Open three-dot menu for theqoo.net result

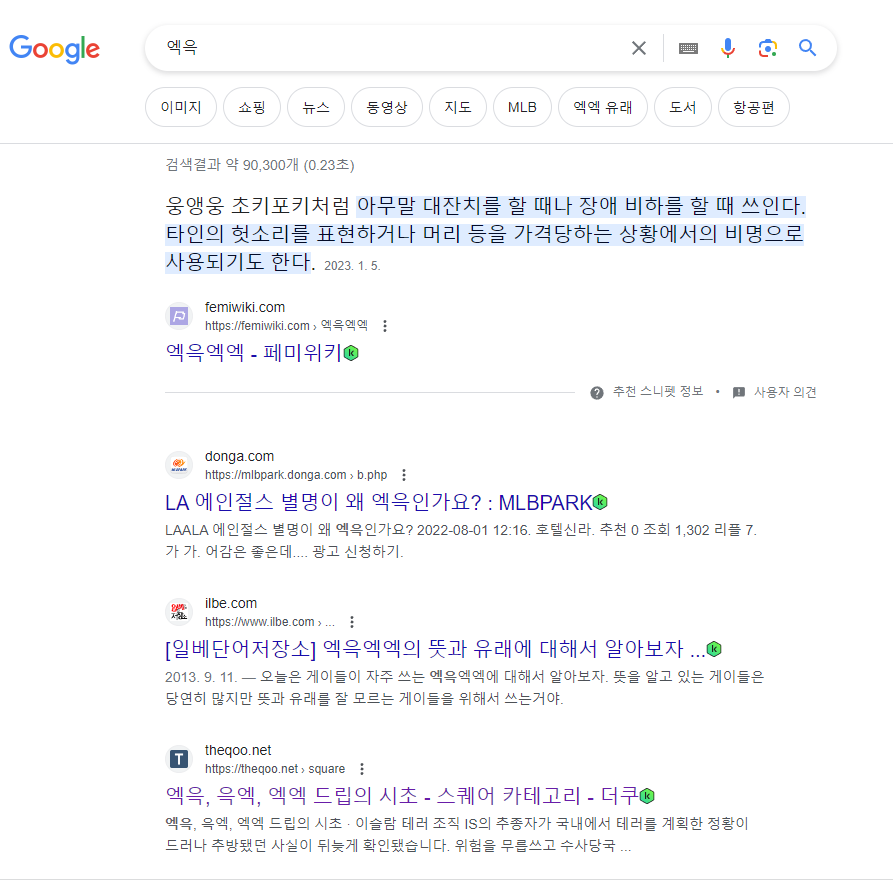pos(362,769)
